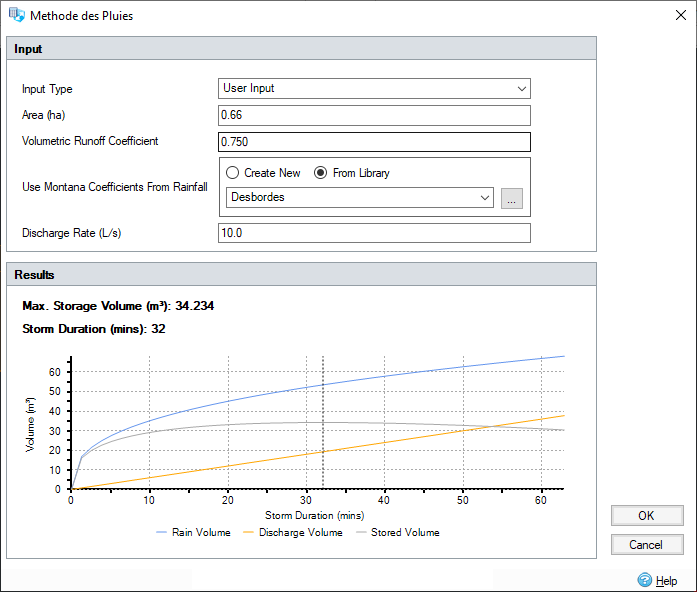The image size is (697, 592).
Task: Click the Max. Storage Volume result text
Action: click(118, 306)
